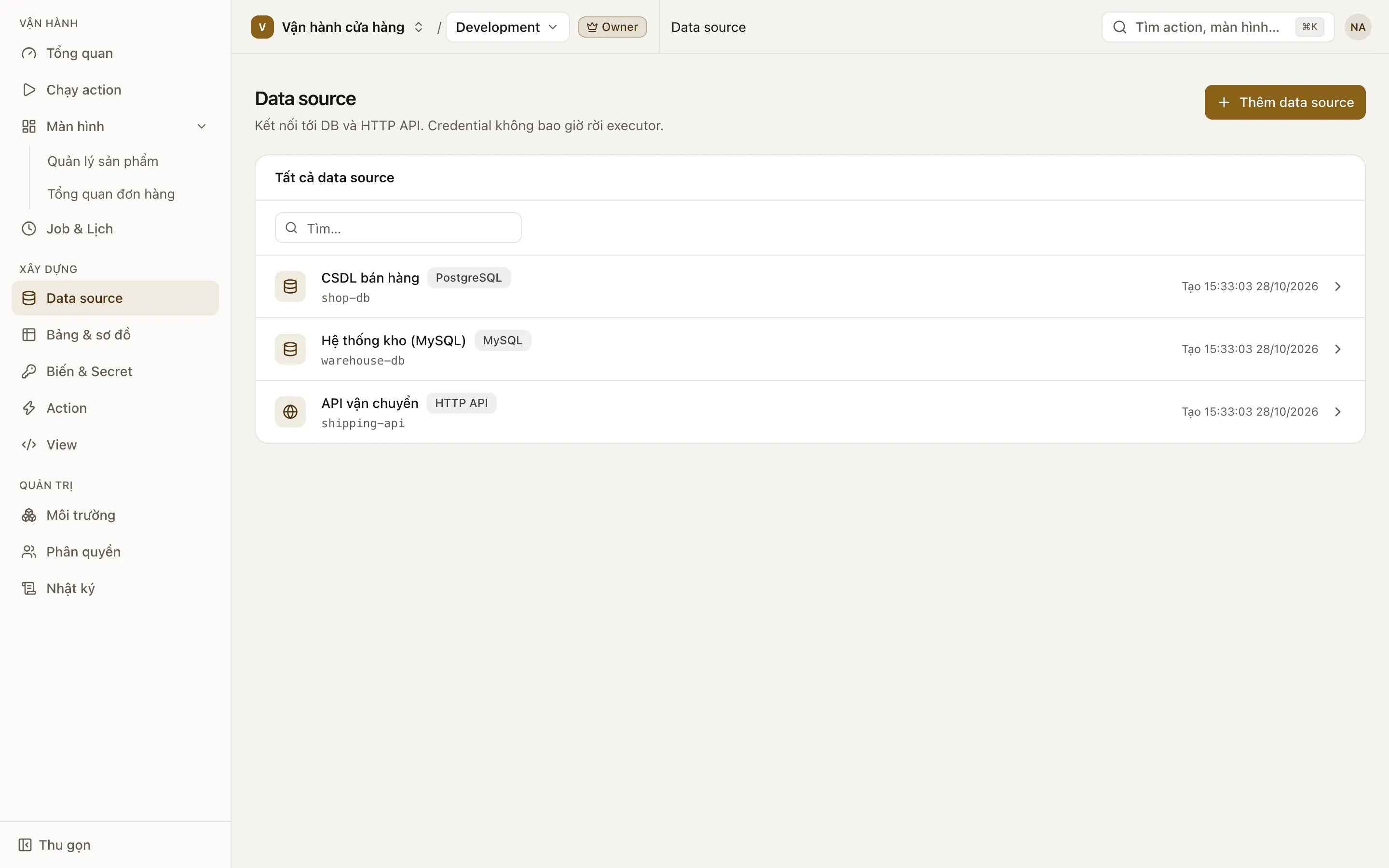This screenshot has width=1389, height=868.
Task: Open the Development environment dropdown
Action: 507,27
